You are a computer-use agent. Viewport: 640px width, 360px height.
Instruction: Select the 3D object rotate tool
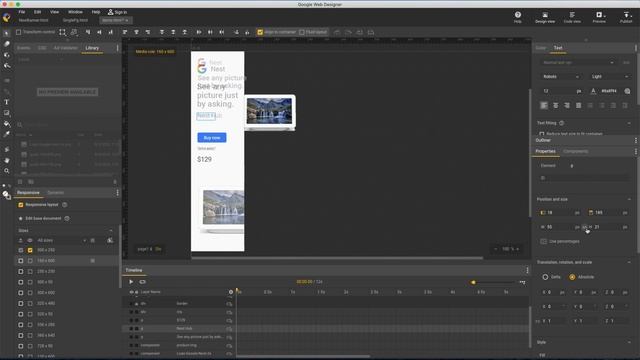coord(7,55)
